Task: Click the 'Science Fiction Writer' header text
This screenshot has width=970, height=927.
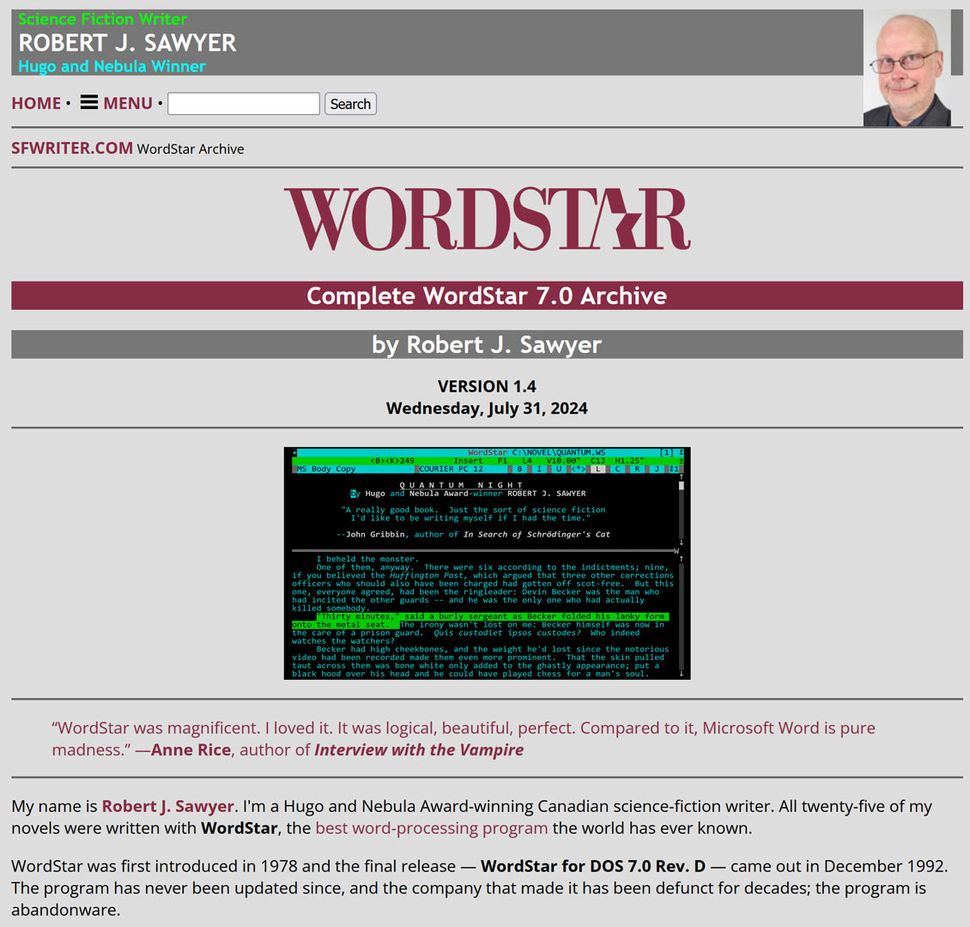Action: click(x=103, y=19)
